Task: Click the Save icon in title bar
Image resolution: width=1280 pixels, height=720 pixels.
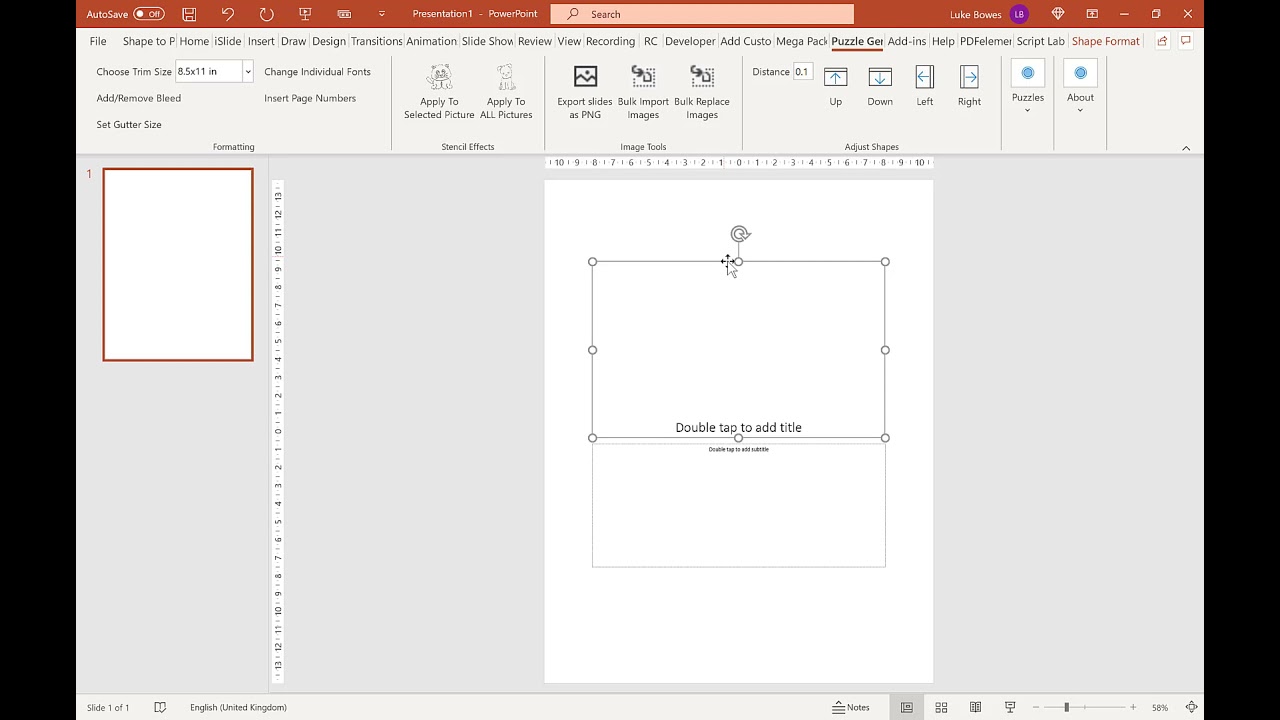Action: 189,14
